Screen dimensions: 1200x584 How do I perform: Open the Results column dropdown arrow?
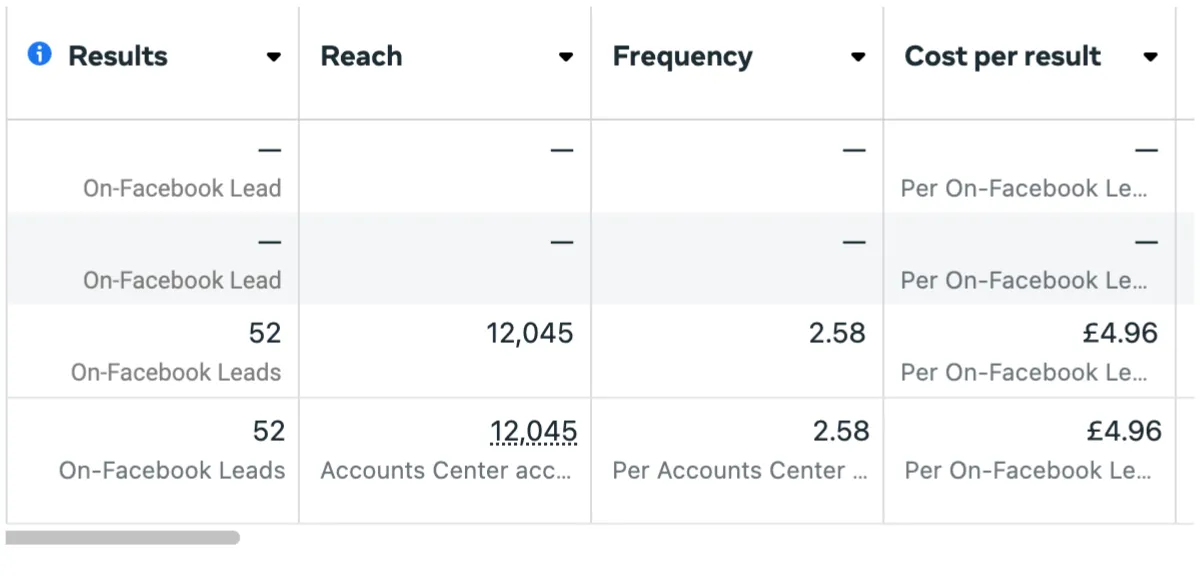pyautogui.click(x=273, y=57)
